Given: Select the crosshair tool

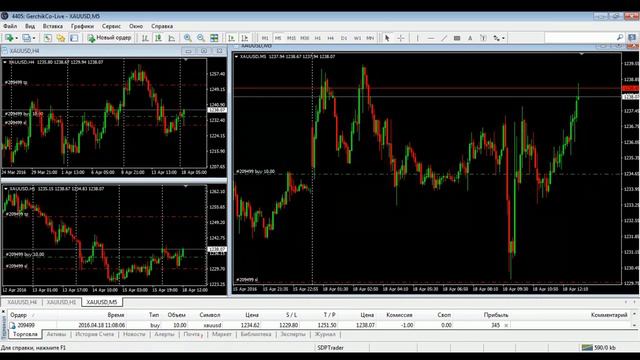Looking at the screenshot, I should [401, 38].
